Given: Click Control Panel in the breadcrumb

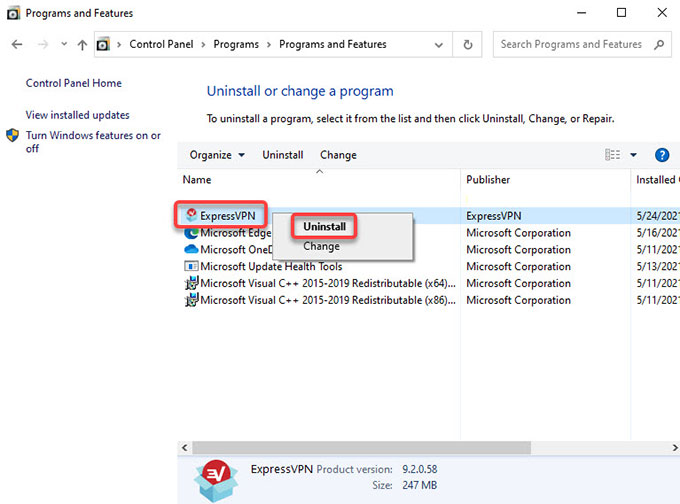Looking at the screenshot, I should [161, 44].
